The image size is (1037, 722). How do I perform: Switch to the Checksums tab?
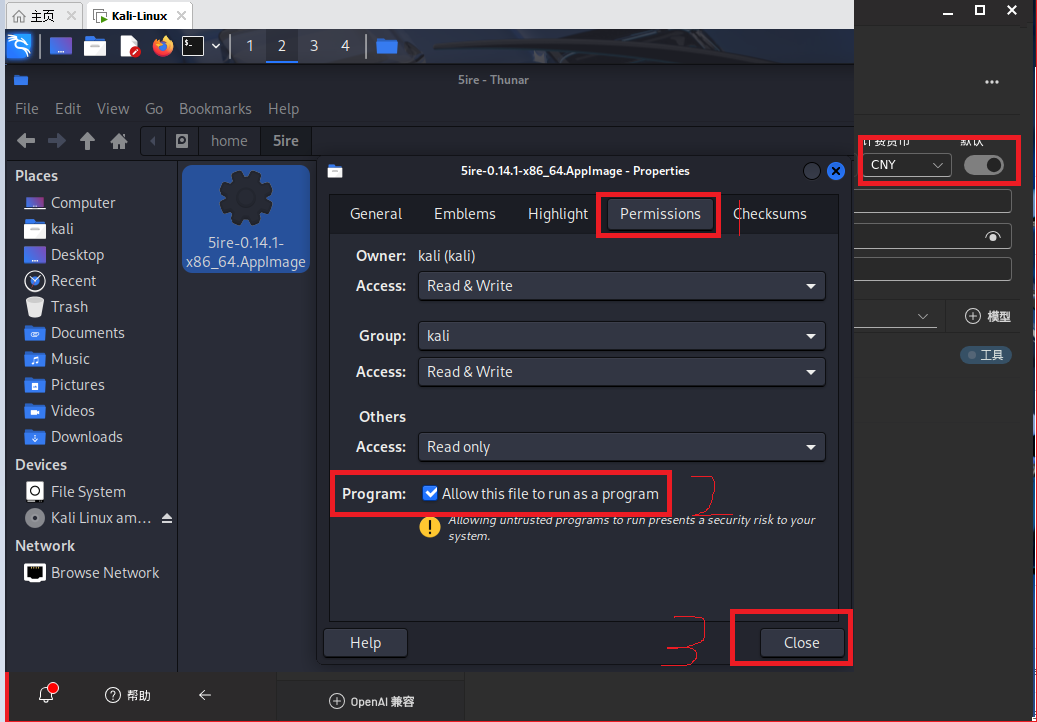click(769, 214)
